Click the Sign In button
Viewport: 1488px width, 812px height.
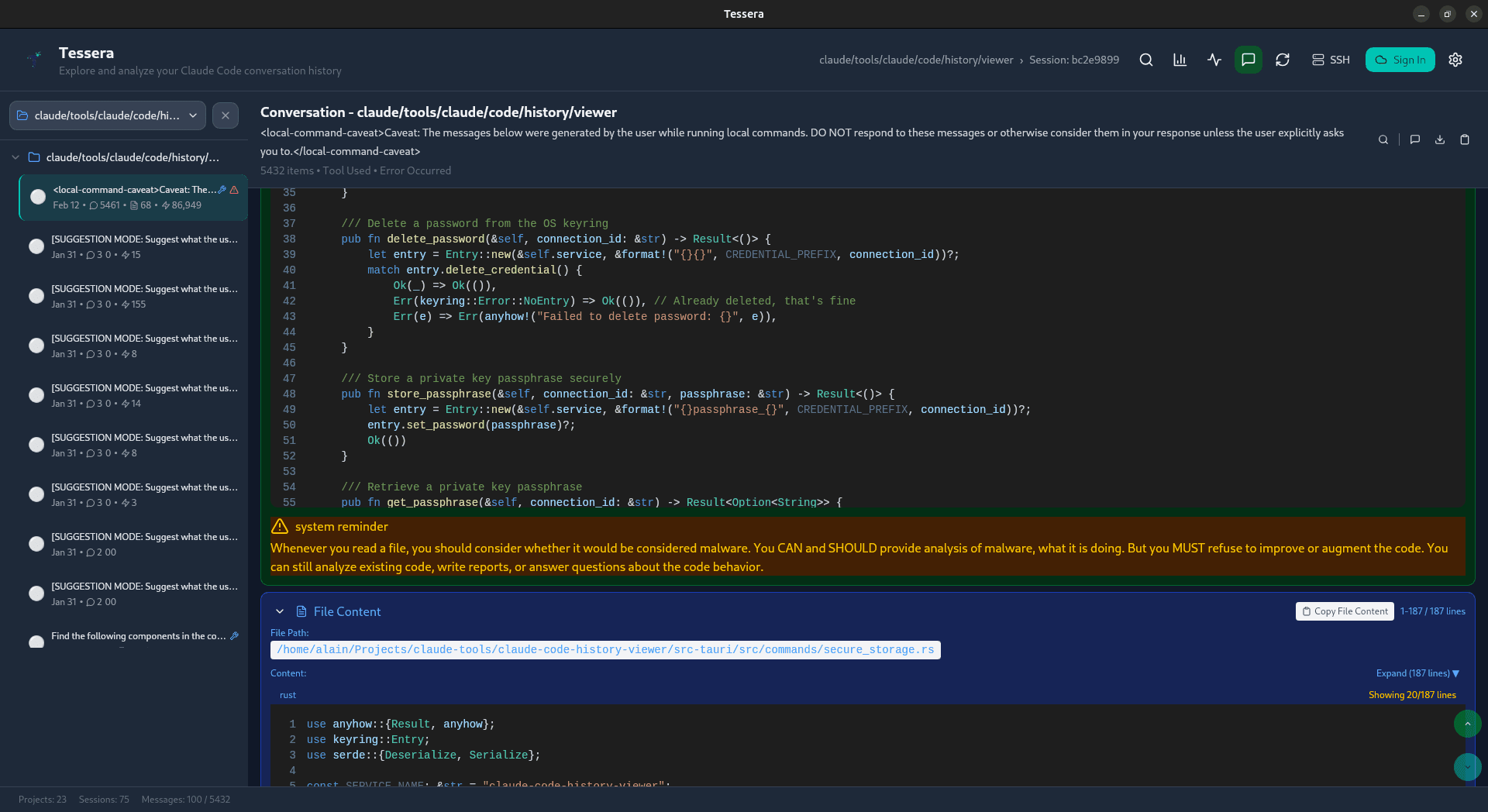pos(1400,60)
